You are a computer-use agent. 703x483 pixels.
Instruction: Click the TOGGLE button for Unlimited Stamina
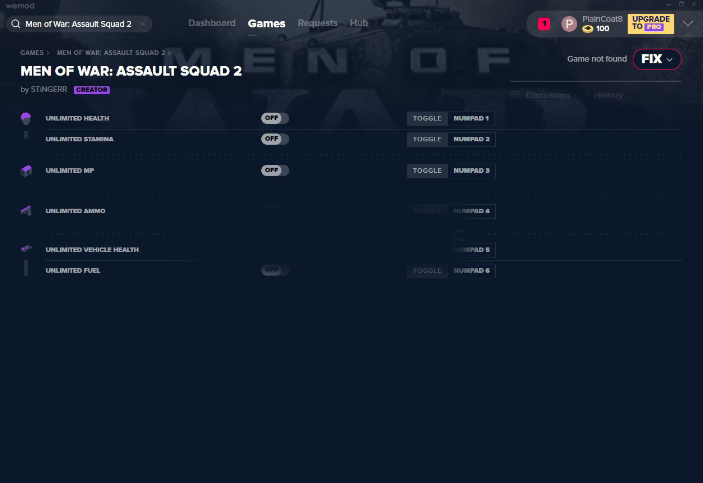pos(427,139)
